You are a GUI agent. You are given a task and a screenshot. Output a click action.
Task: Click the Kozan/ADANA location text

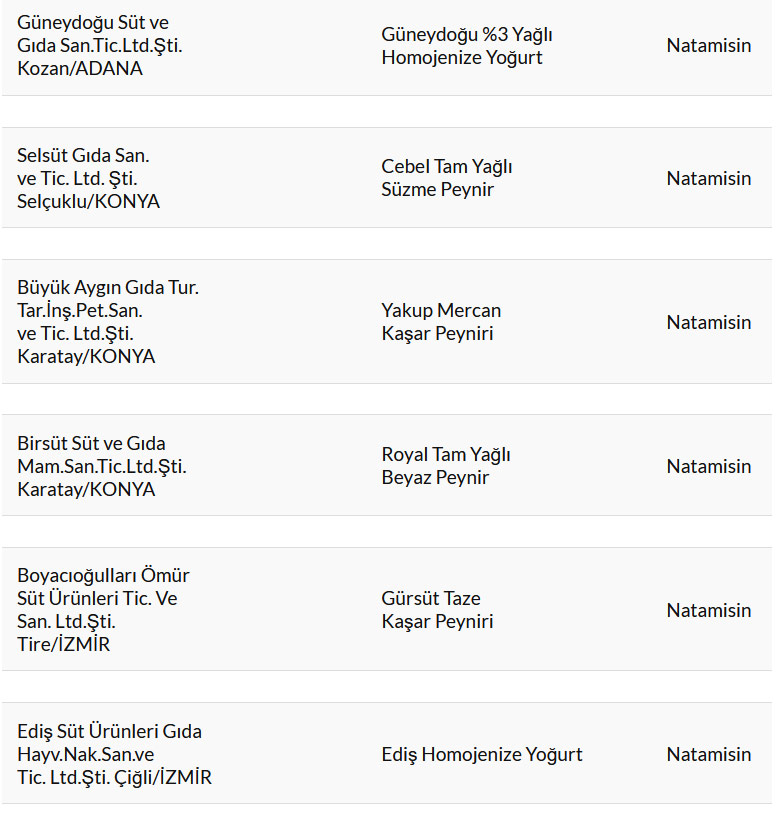(x=80, y=69)
